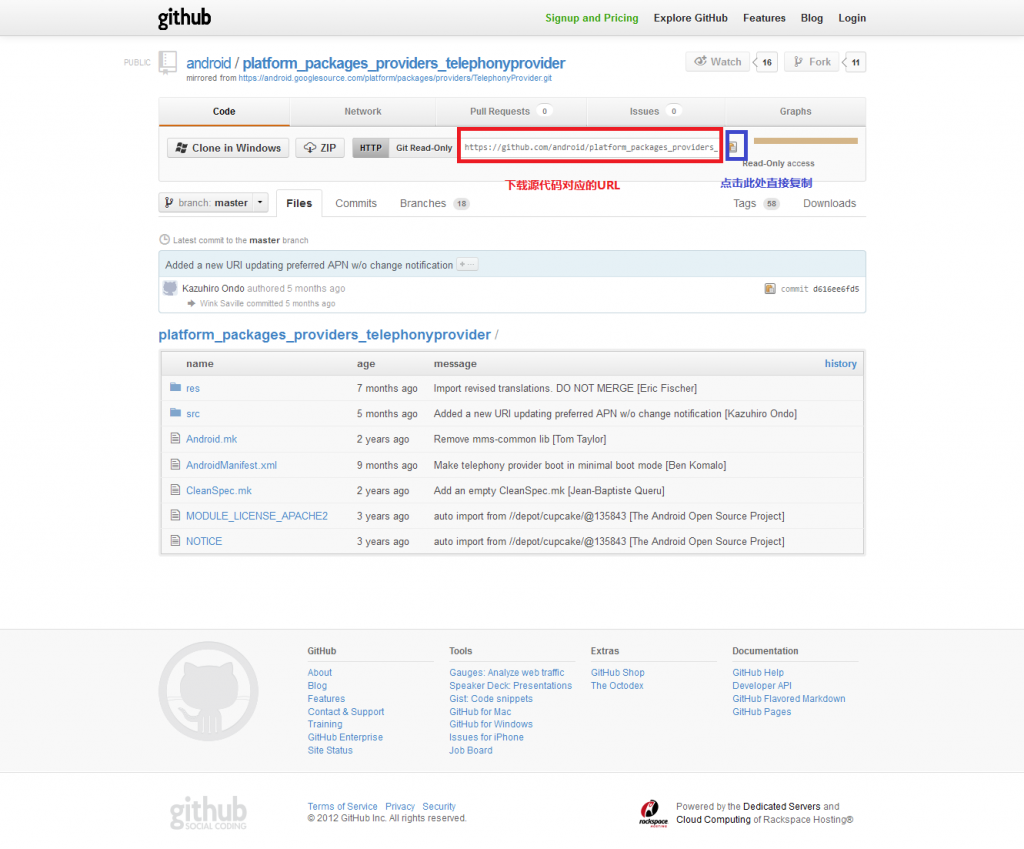Click Kazuhiro Ondo's avatar image
This screenshot has width=1024, height=849.
[170, 288]
